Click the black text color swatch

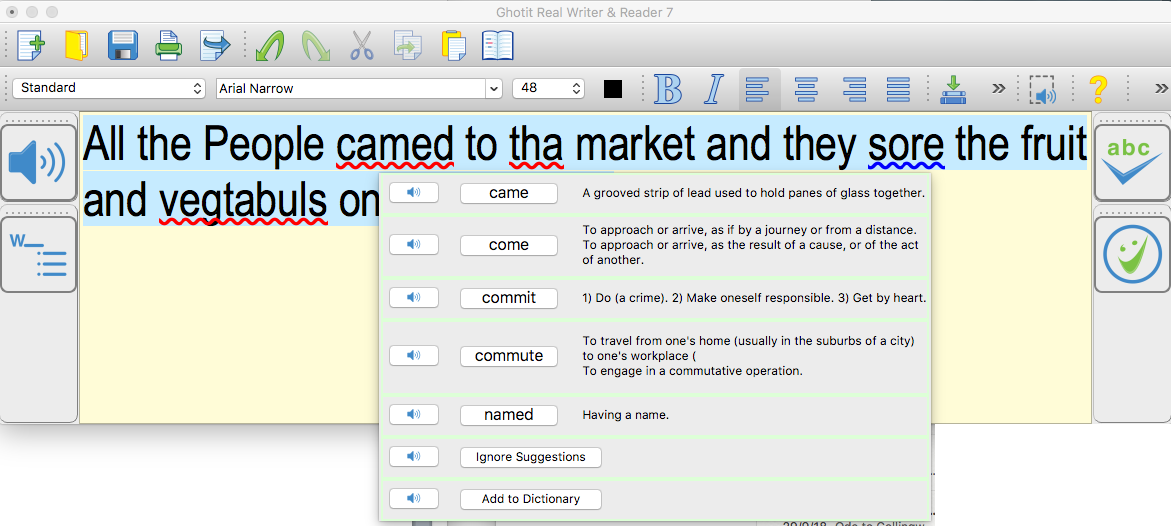(613, 89)
